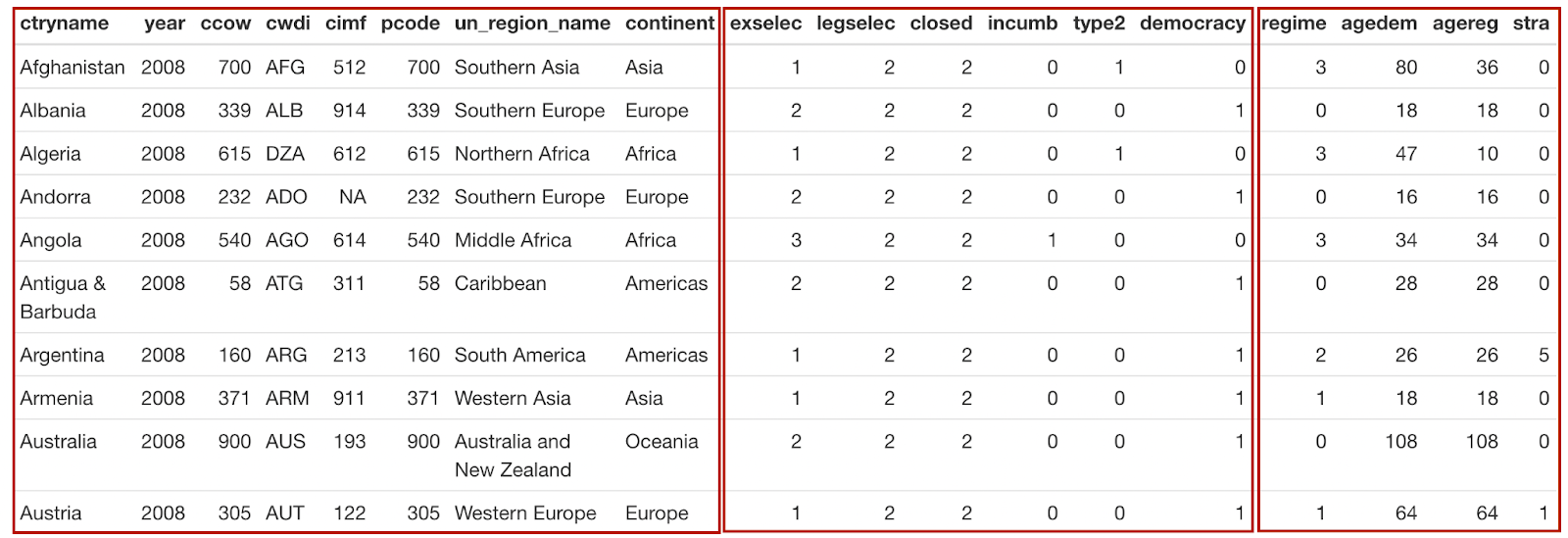Viewport: 1568px width, 538px height.
Task: Click the Australia and New Zealand cell
Action: (x=513, y=456)
